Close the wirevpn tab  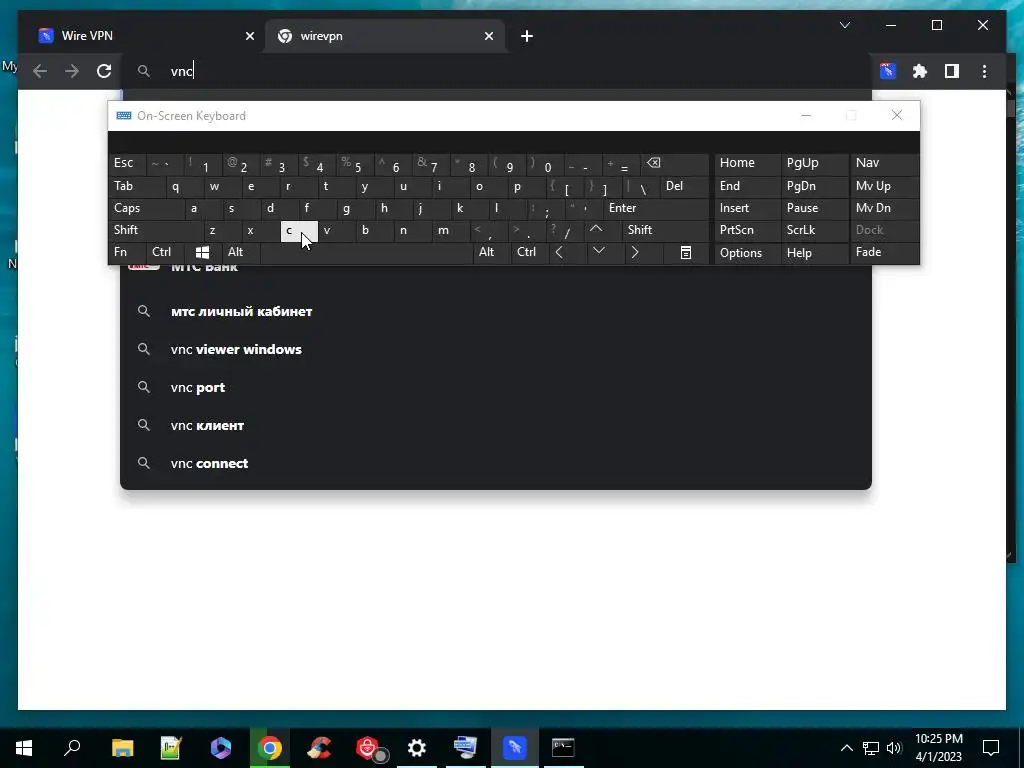click(488, 37)
